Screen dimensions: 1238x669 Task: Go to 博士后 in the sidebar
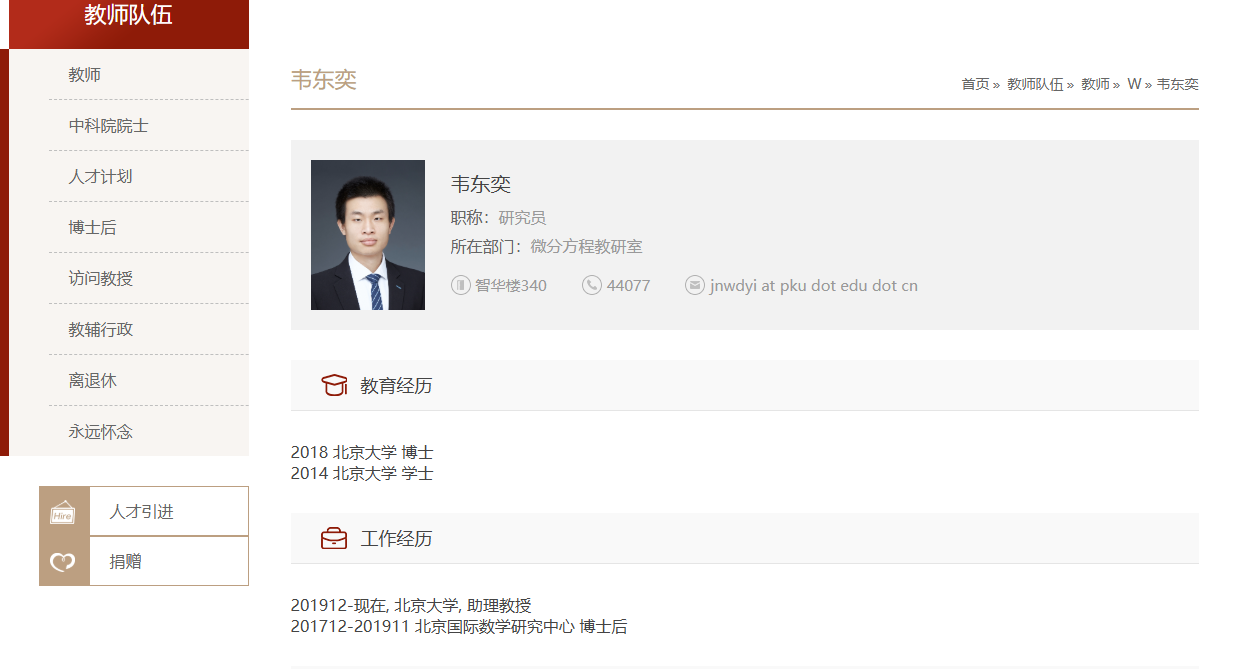[x=92, y=228]
